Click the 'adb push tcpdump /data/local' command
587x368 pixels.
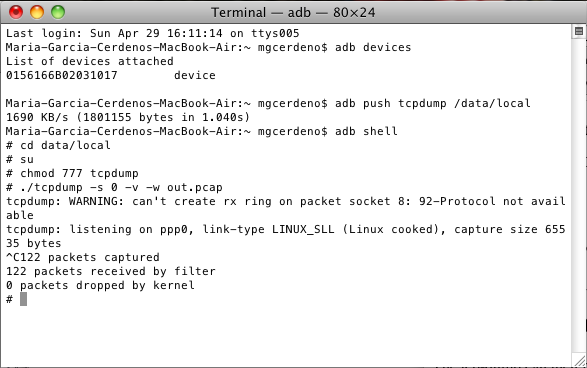(433, 104)
